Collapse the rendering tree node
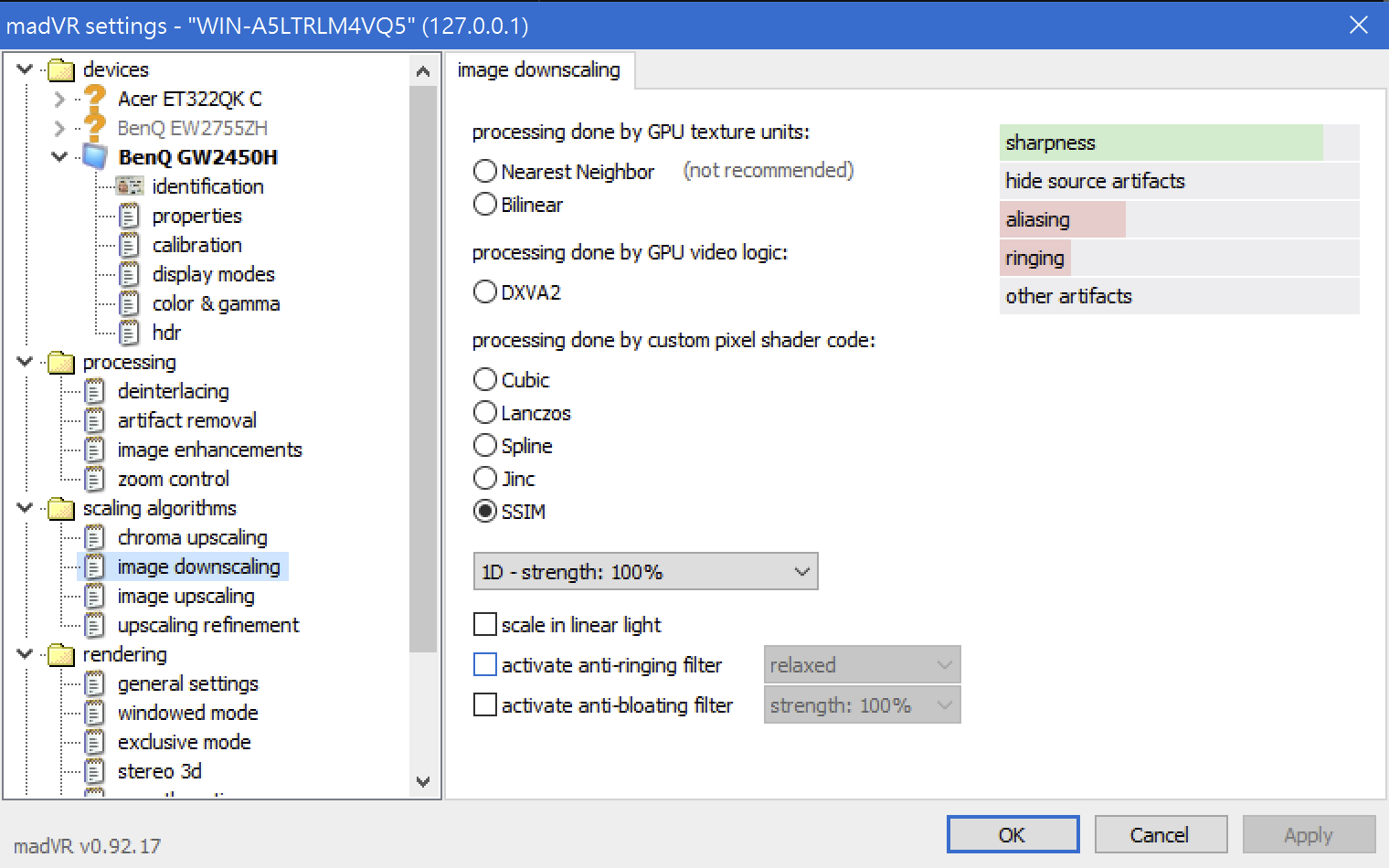The height and width of the screenshot is (868, 1389). (25, 654)
